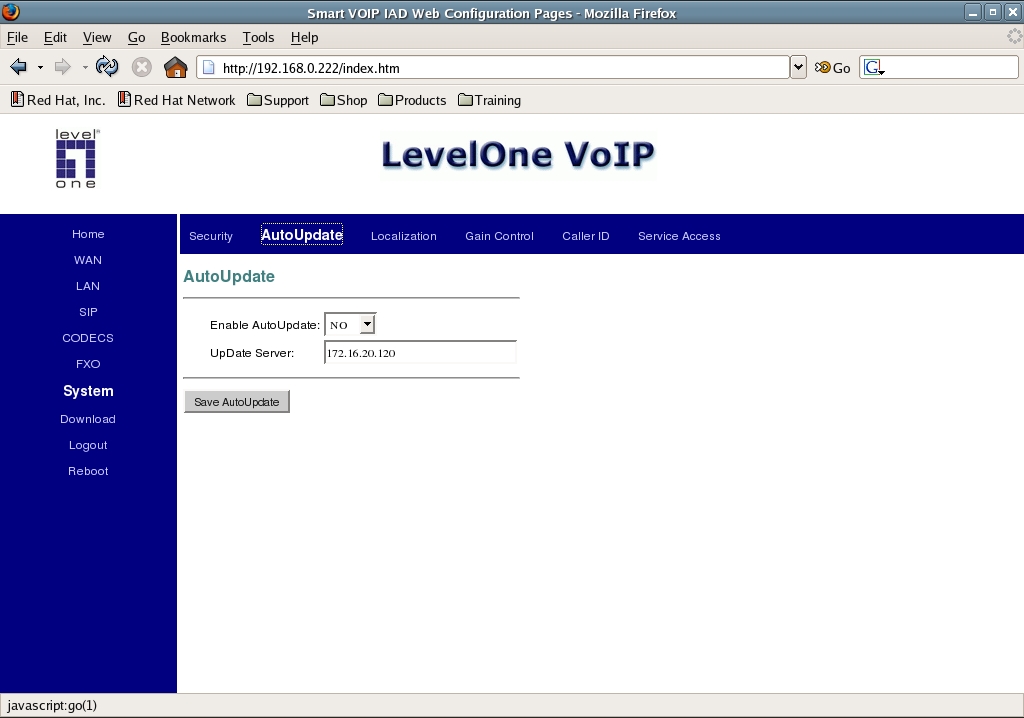The image size is (1024, 718).
Task: Click the Go button beside address bar
Action: click(832, 68)
